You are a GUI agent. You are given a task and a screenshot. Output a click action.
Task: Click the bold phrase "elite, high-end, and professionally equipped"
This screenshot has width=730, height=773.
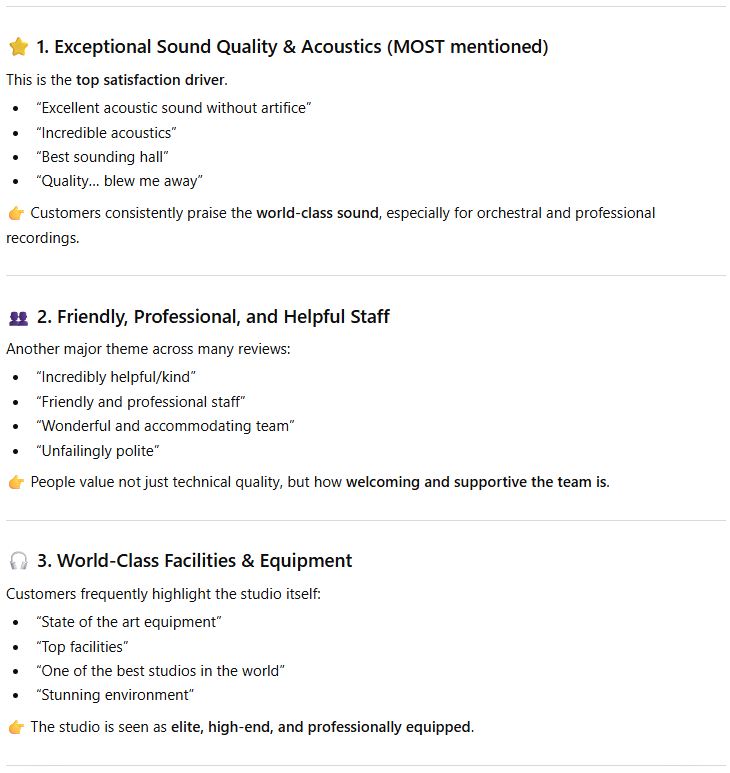[320, 727]
